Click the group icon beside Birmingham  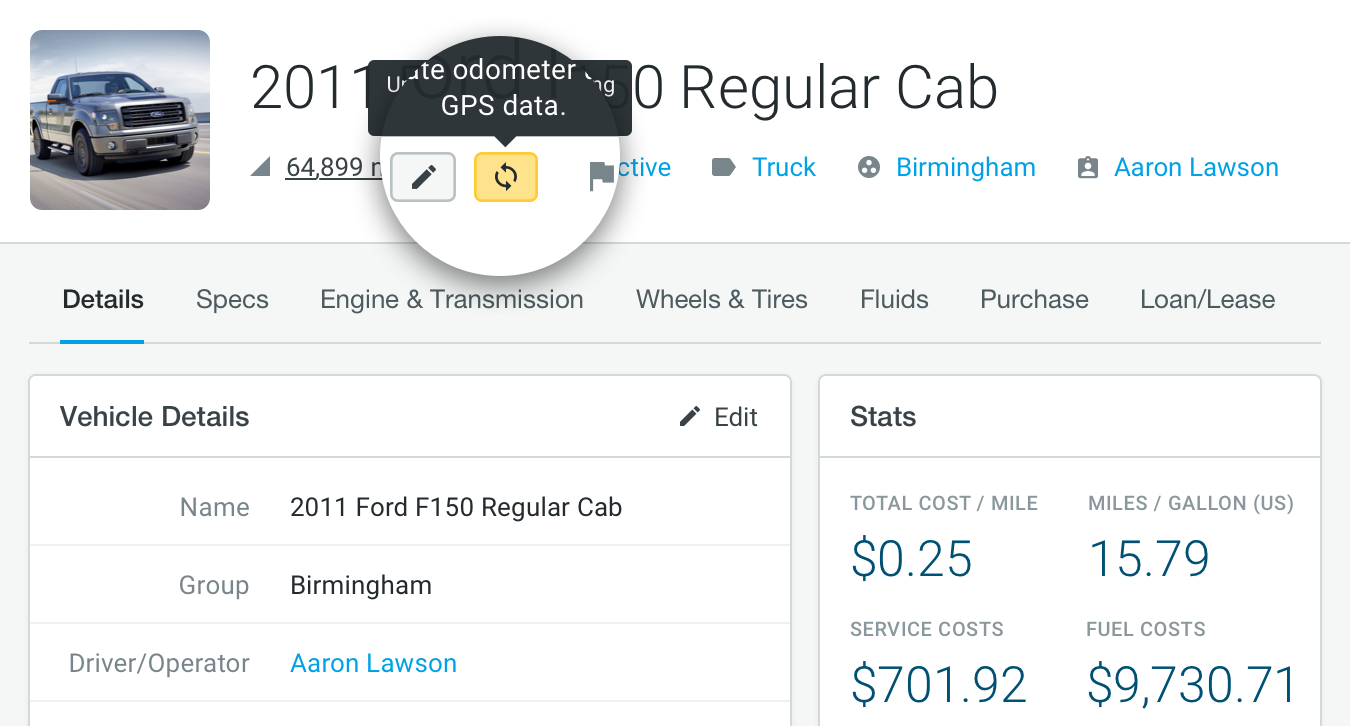coord(869,168)
